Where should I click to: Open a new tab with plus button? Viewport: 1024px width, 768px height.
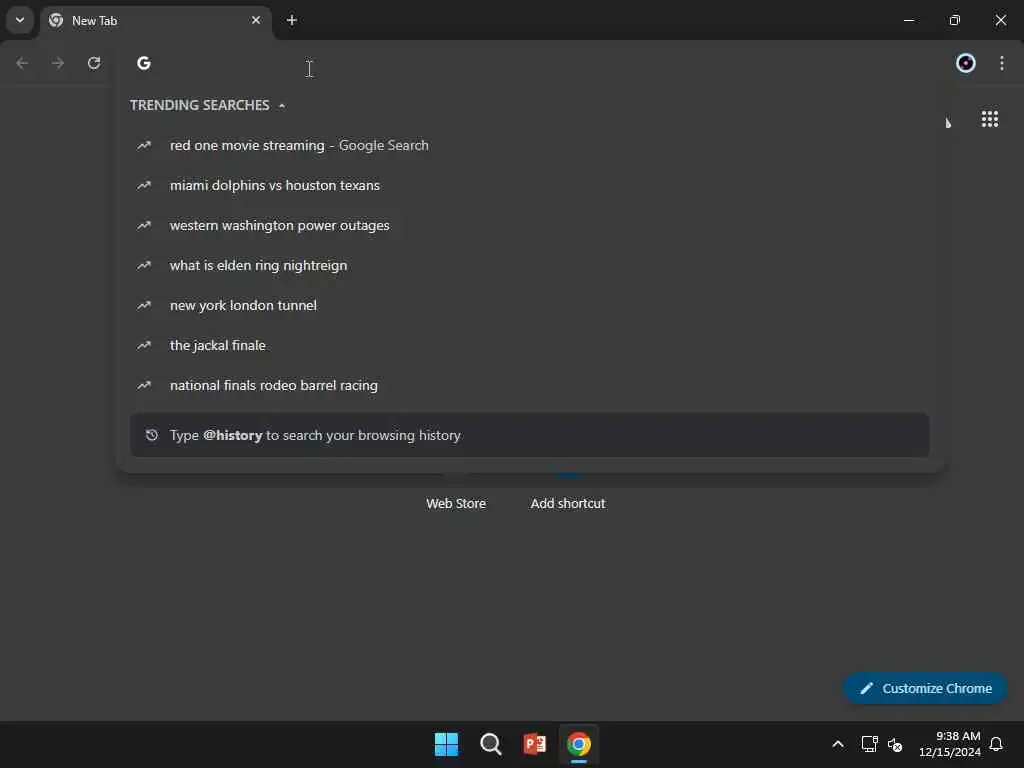tap(292, 20)
